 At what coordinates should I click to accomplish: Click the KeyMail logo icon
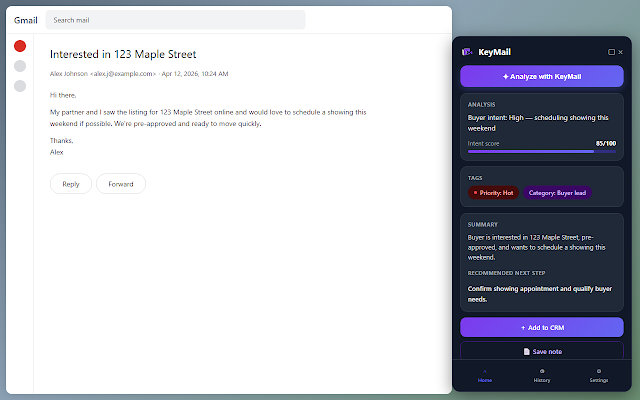pos(467,52)
